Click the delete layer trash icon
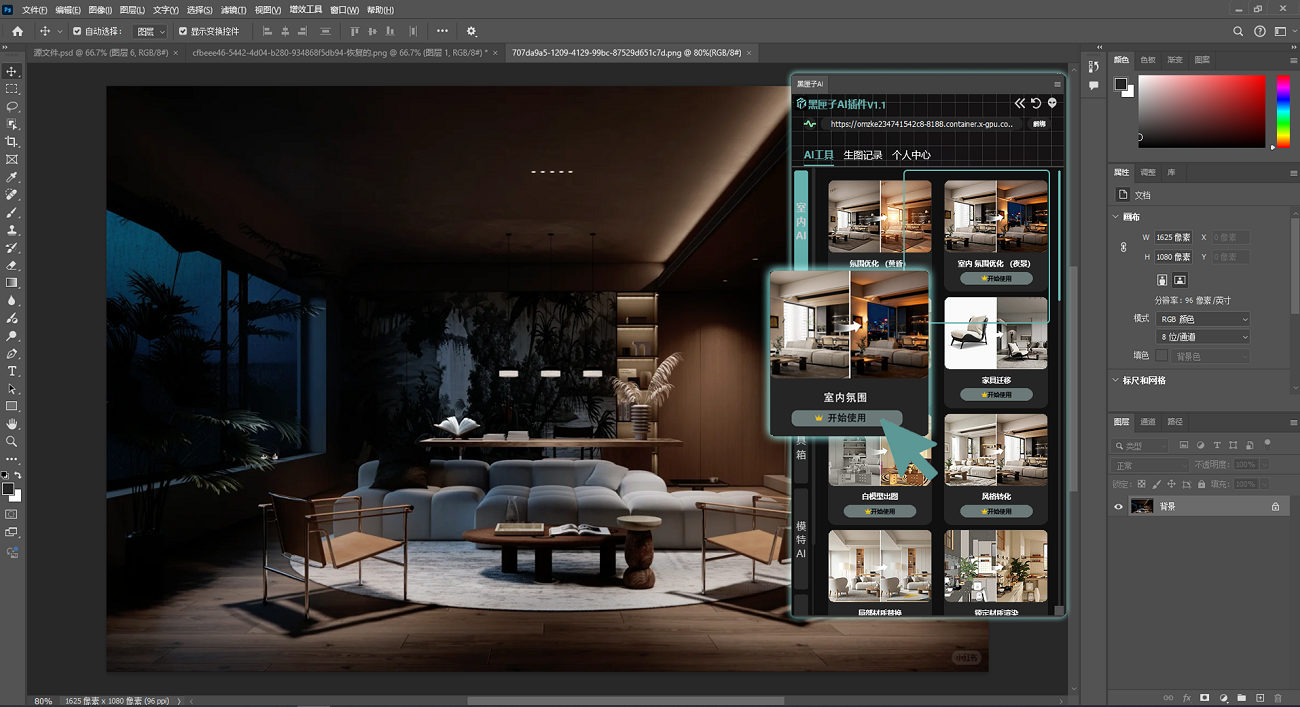The height and width of the screenshot is (707, 1300). tap(1278, 697)
